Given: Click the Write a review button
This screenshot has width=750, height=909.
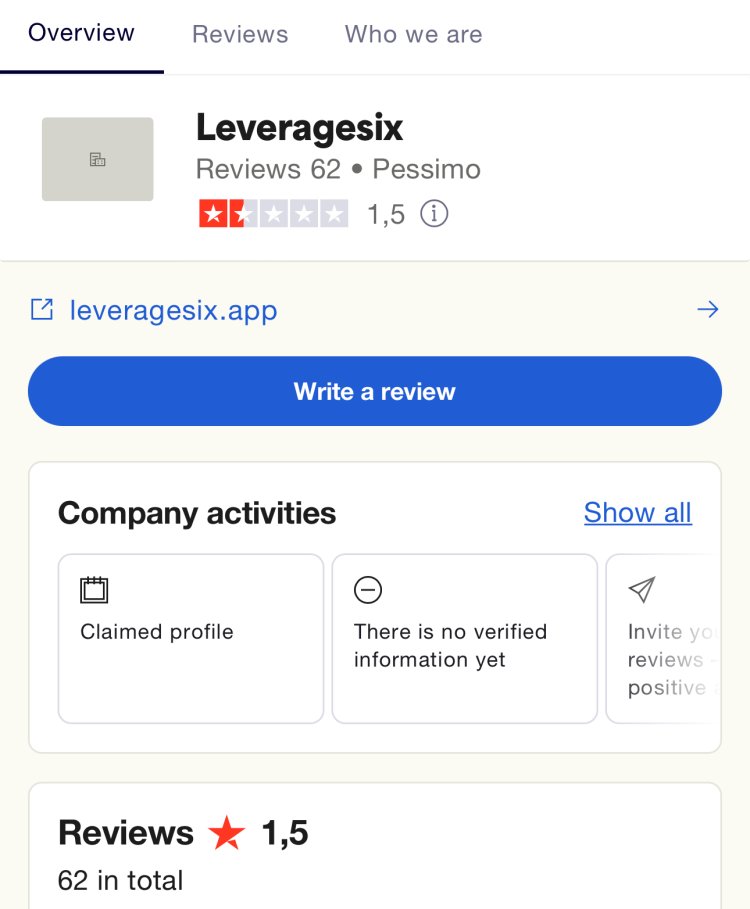Looking at the screenshot, I should tap(375, 391).
